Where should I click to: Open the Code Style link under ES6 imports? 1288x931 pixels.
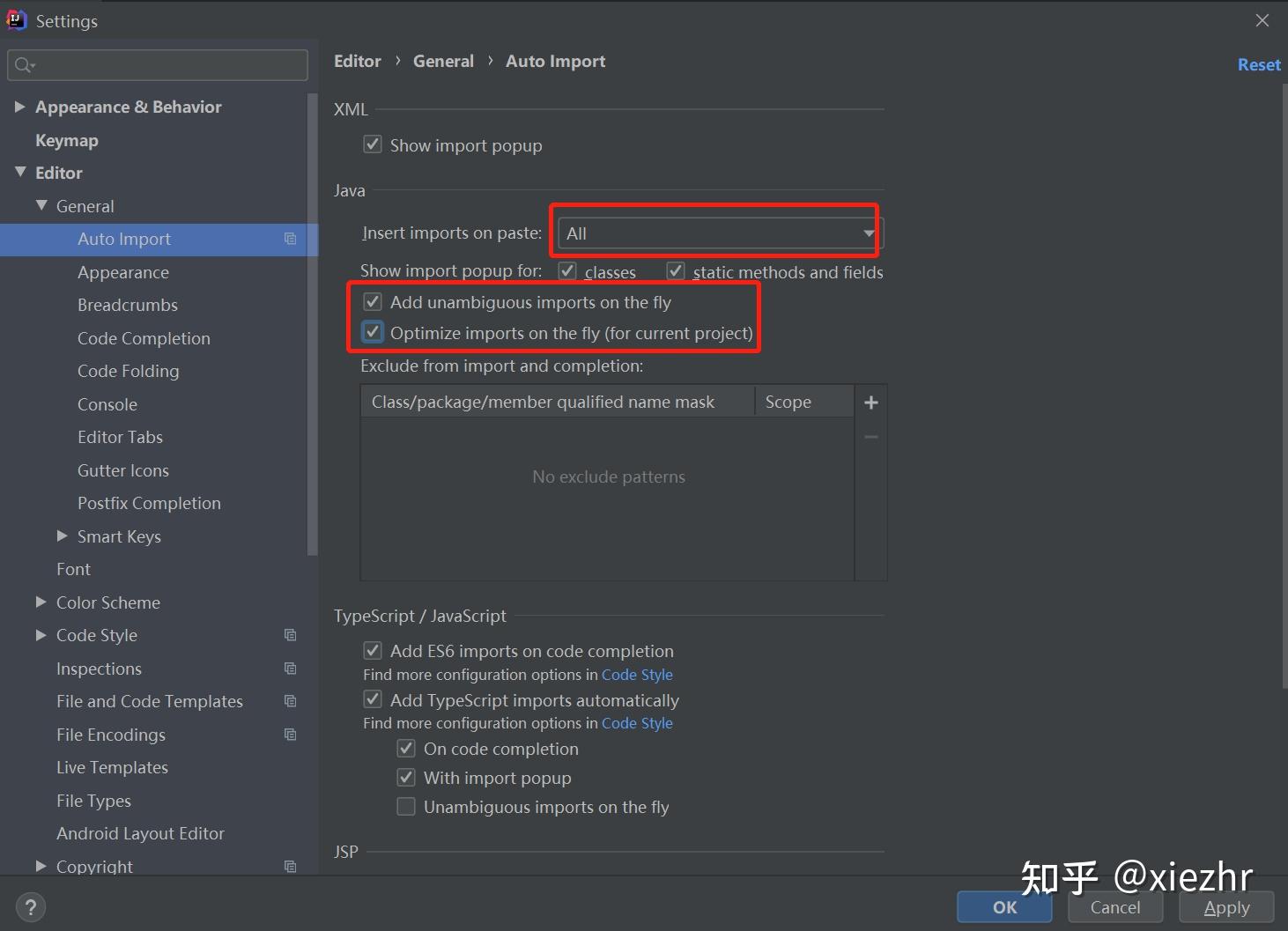(x=637, y=674)
